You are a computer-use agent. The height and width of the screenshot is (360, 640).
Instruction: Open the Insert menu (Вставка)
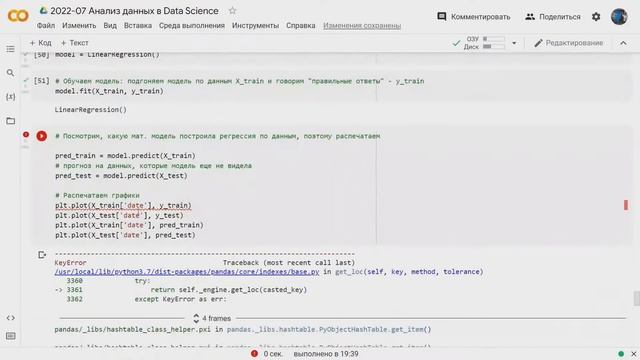138,25
